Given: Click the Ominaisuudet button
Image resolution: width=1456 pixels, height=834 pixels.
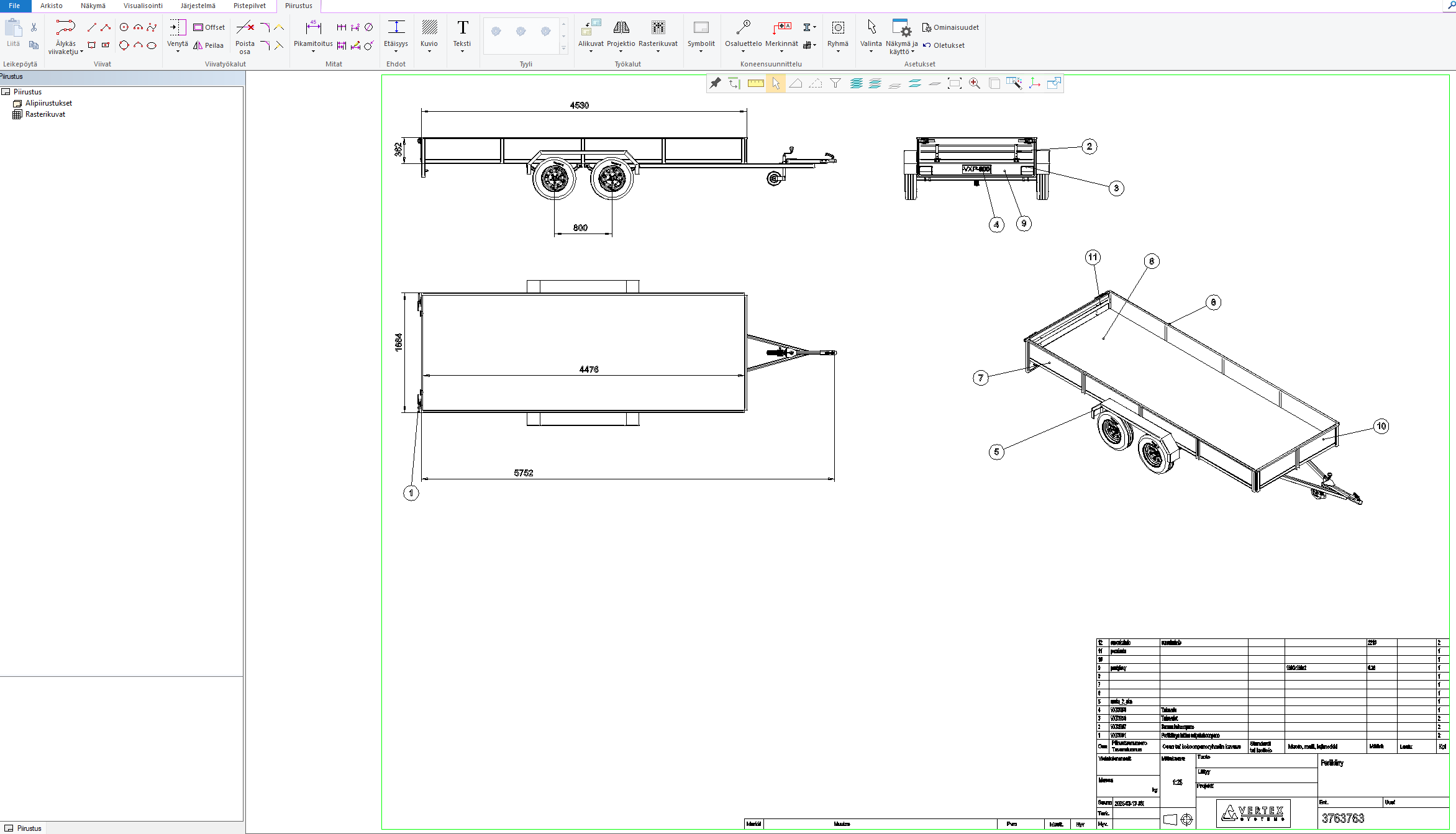Looking at the screenshot, I should [950, 27].
